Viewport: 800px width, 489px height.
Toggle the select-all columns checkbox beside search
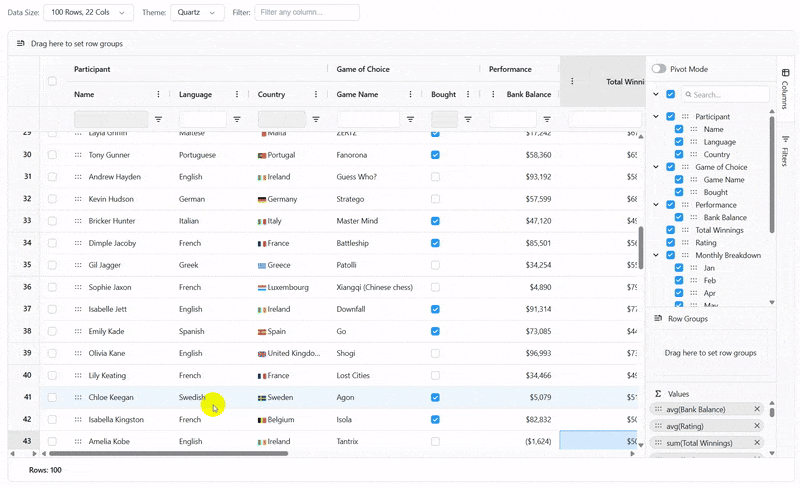[670, 94]
